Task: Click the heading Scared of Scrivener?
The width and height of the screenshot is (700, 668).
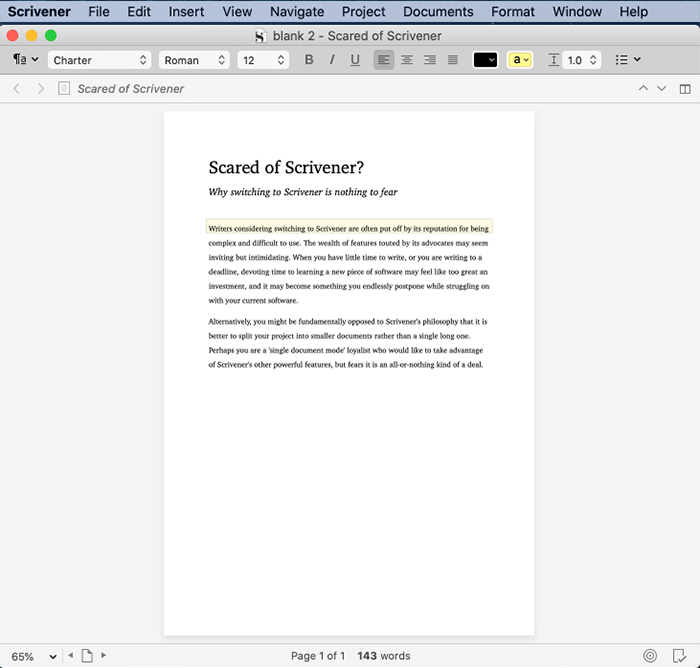Action: coord(286,167)
